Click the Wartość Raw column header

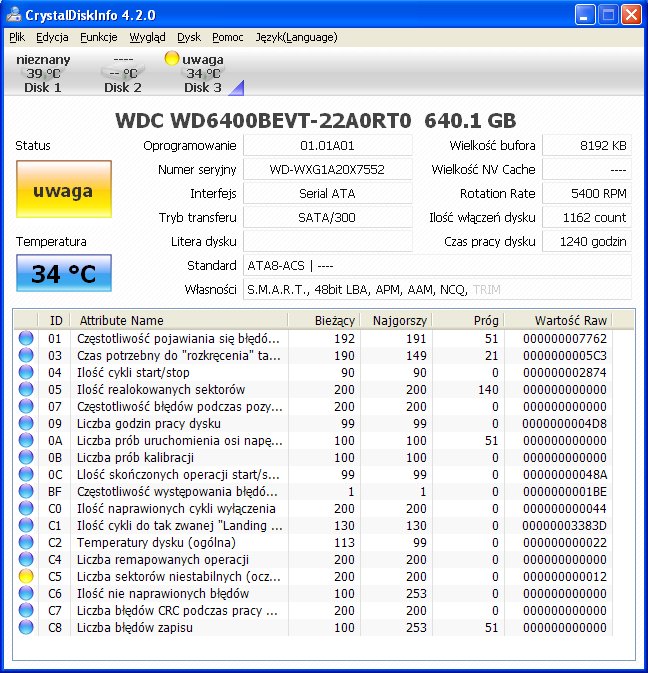[x=558, y=320]
